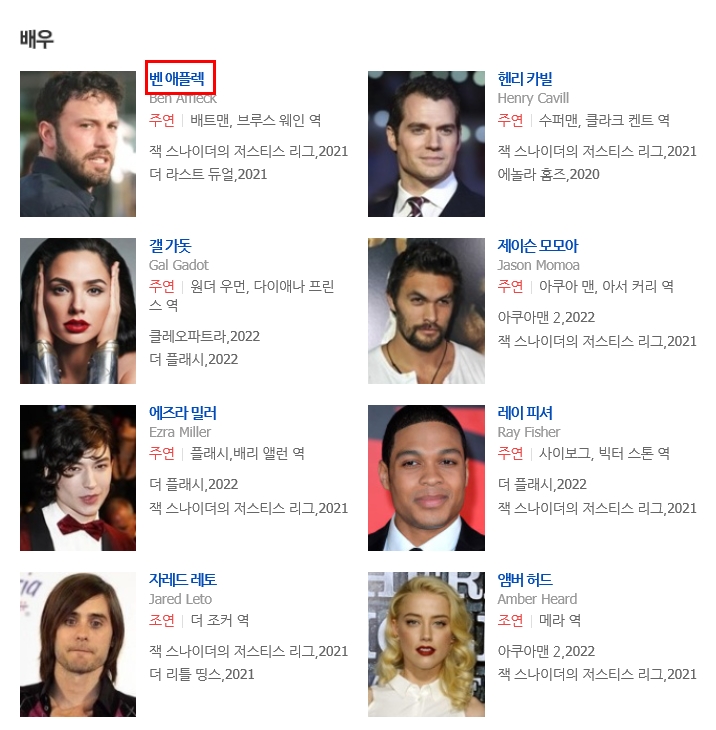This screenshot has height=730, width=716.
Task: Open 더 라스트 듀얼,2021 under Ben Affleck
Action: (x=208, y=175)
